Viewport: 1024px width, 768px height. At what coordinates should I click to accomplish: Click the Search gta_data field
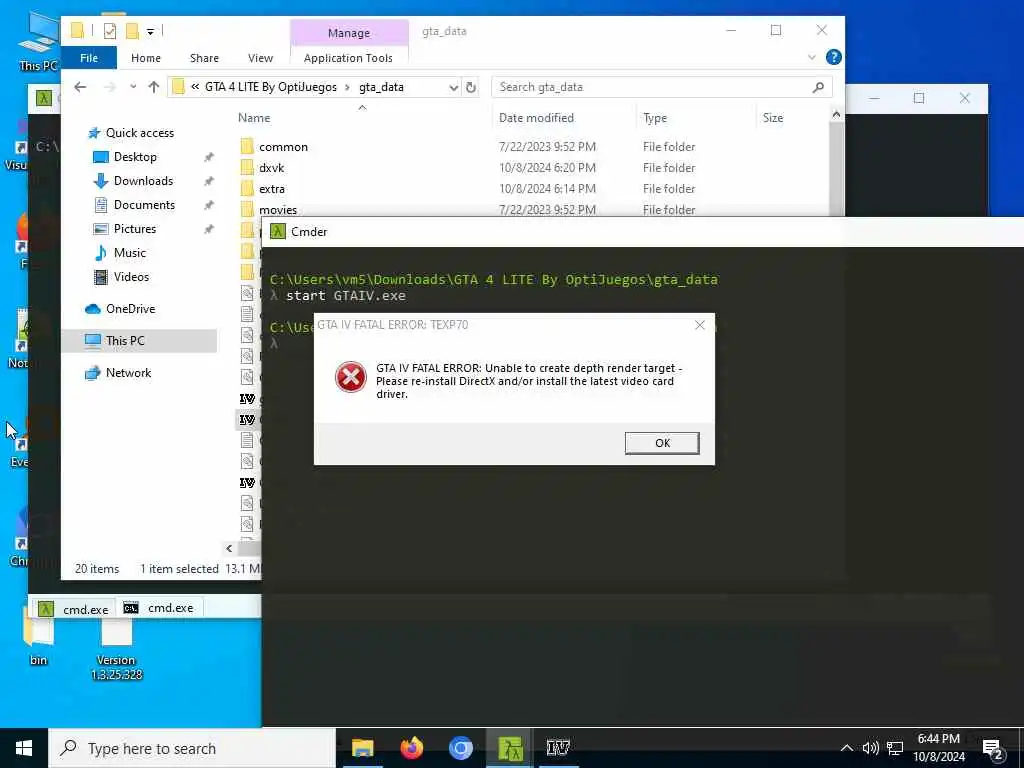(653, 87)
